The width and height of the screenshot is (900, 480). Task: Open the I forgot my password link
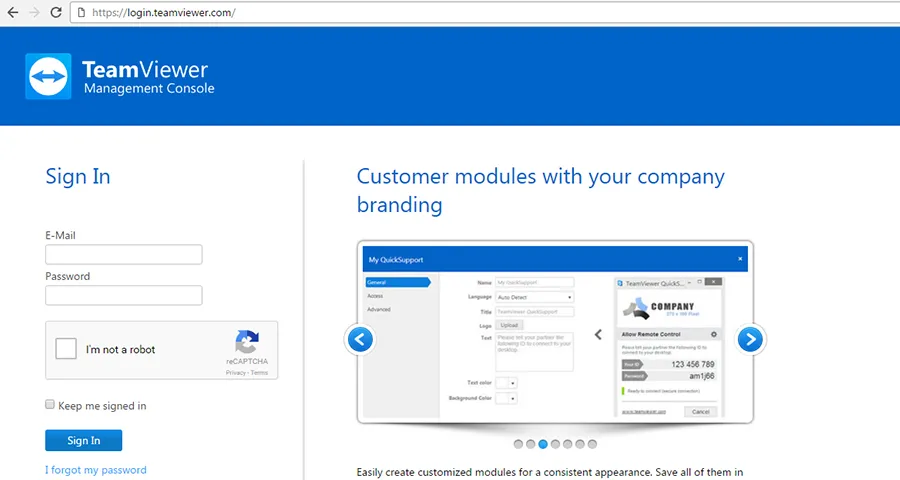[96, 470]
